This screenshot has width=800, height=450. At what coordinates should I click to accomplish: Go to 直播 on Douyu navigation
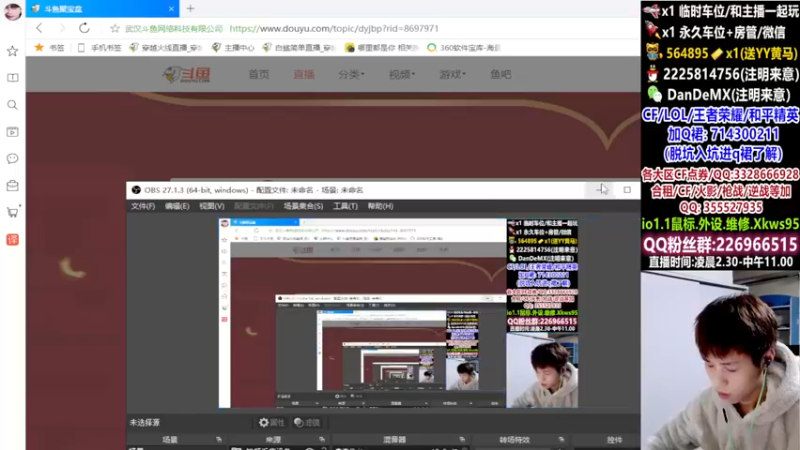pos(304,74)
